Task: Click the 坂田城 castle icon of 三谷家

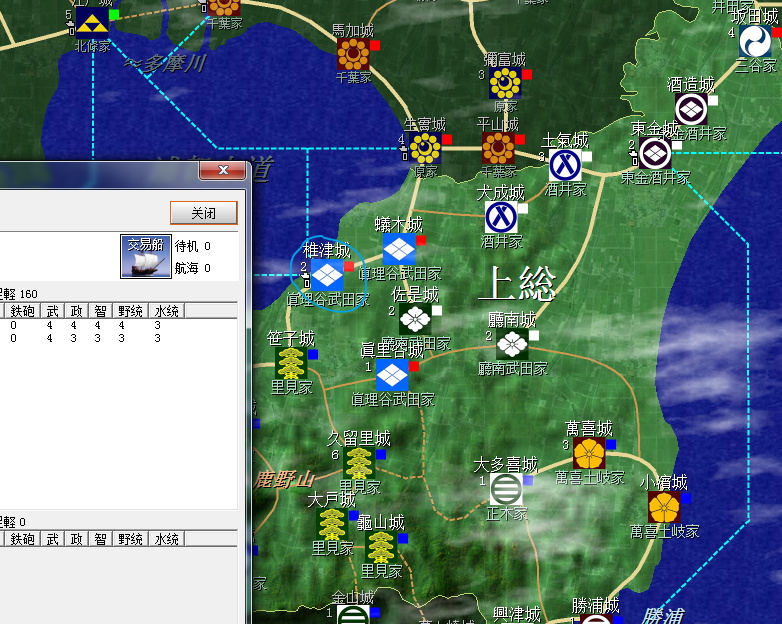Action: [x=755, y=41]
